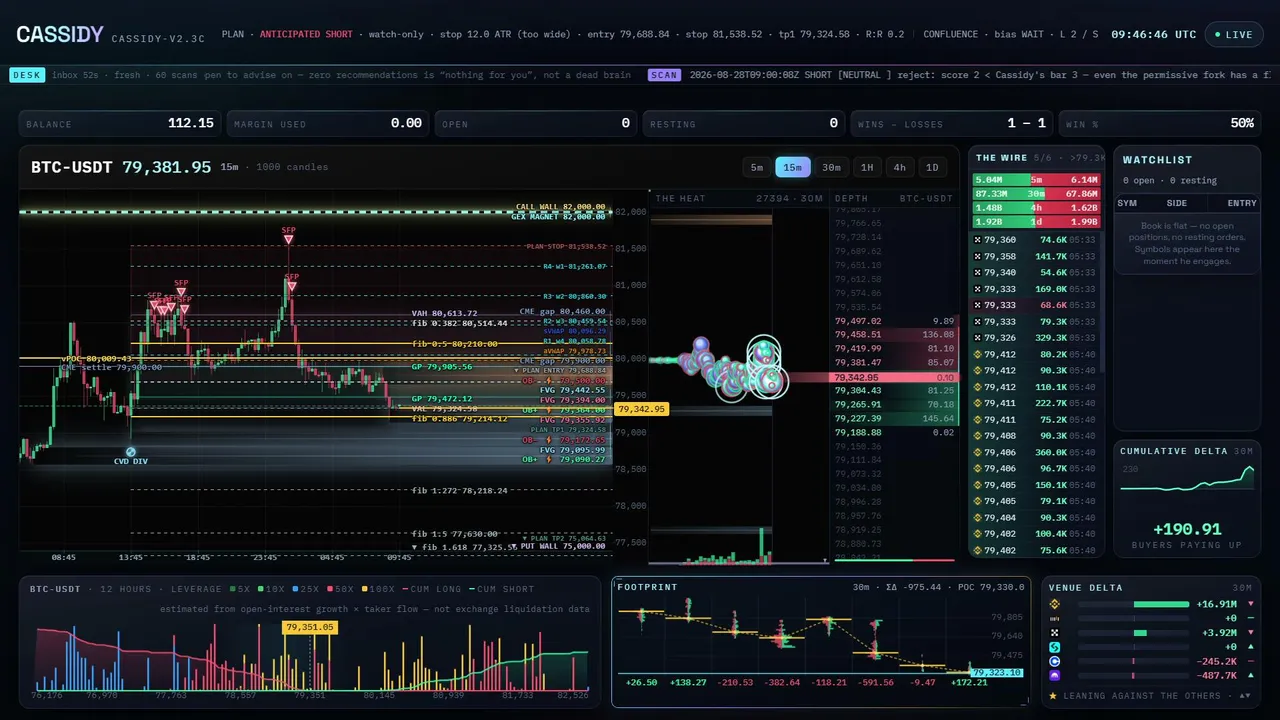The image size is (1280, 720).
Task: Switch chart to the 5m timeframe
Action: (757, 167)
